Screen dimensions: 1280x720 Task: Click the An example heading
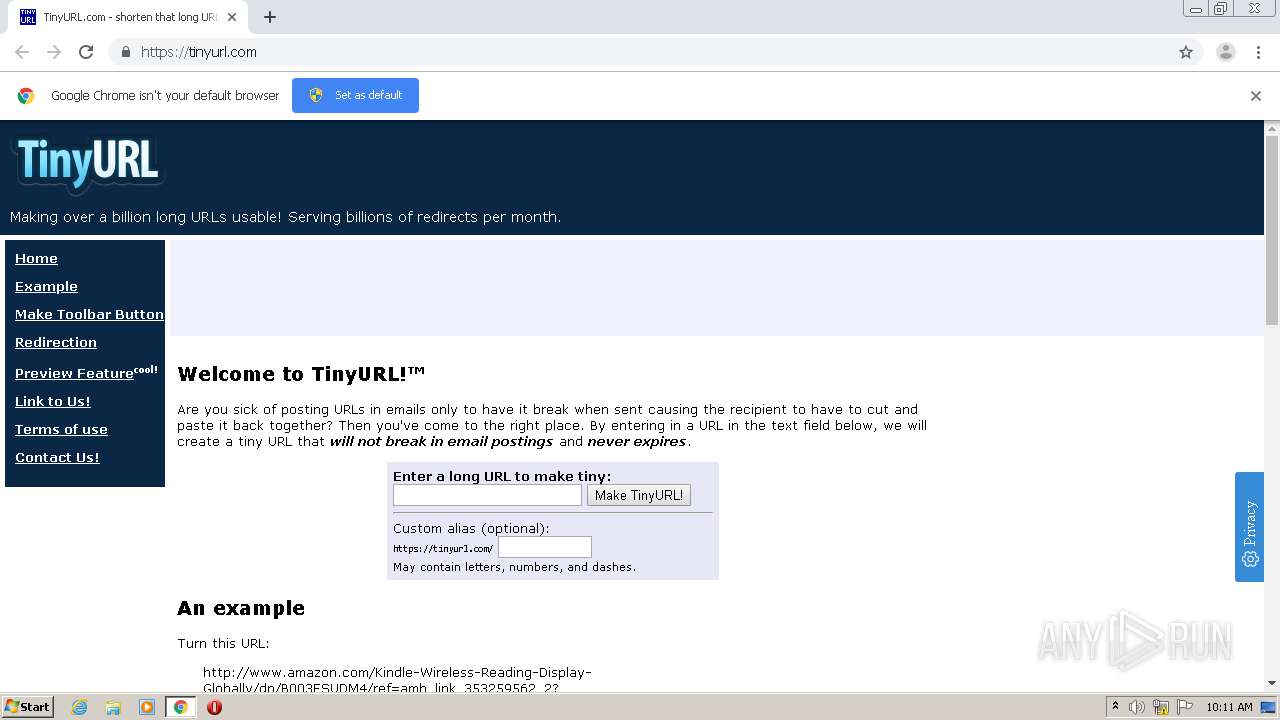pos(241,608)
